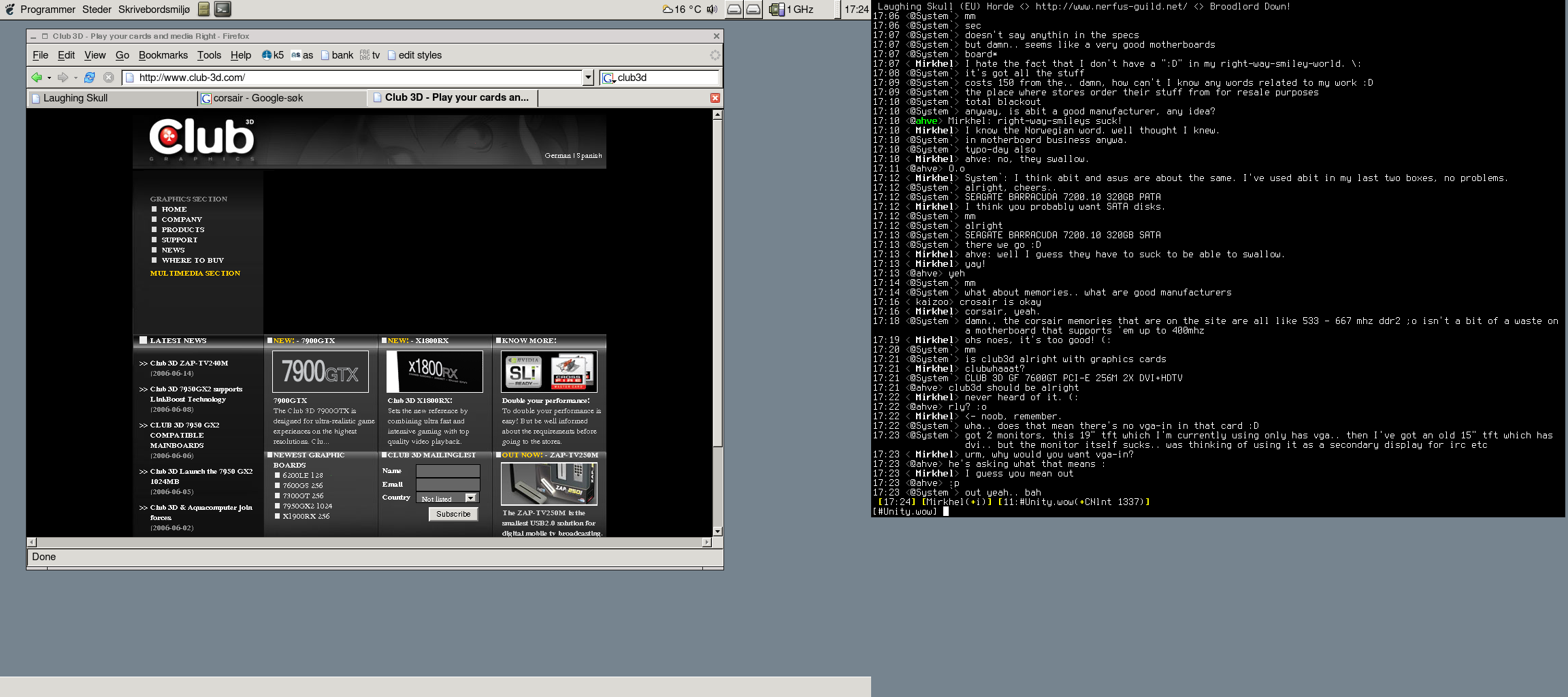The image size is (1568, 697).
Task: Click the volume speaker icon
Action: coord(712,10)
